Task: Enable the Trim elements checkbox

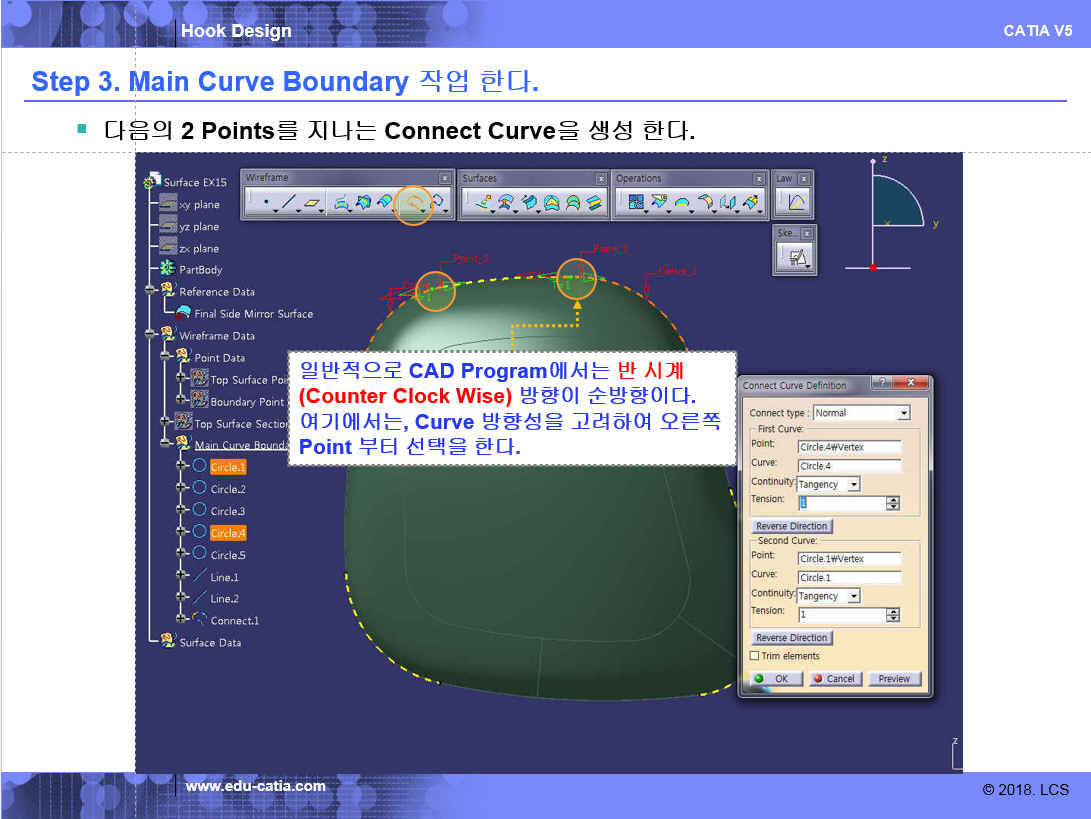Action: (755, 656)
